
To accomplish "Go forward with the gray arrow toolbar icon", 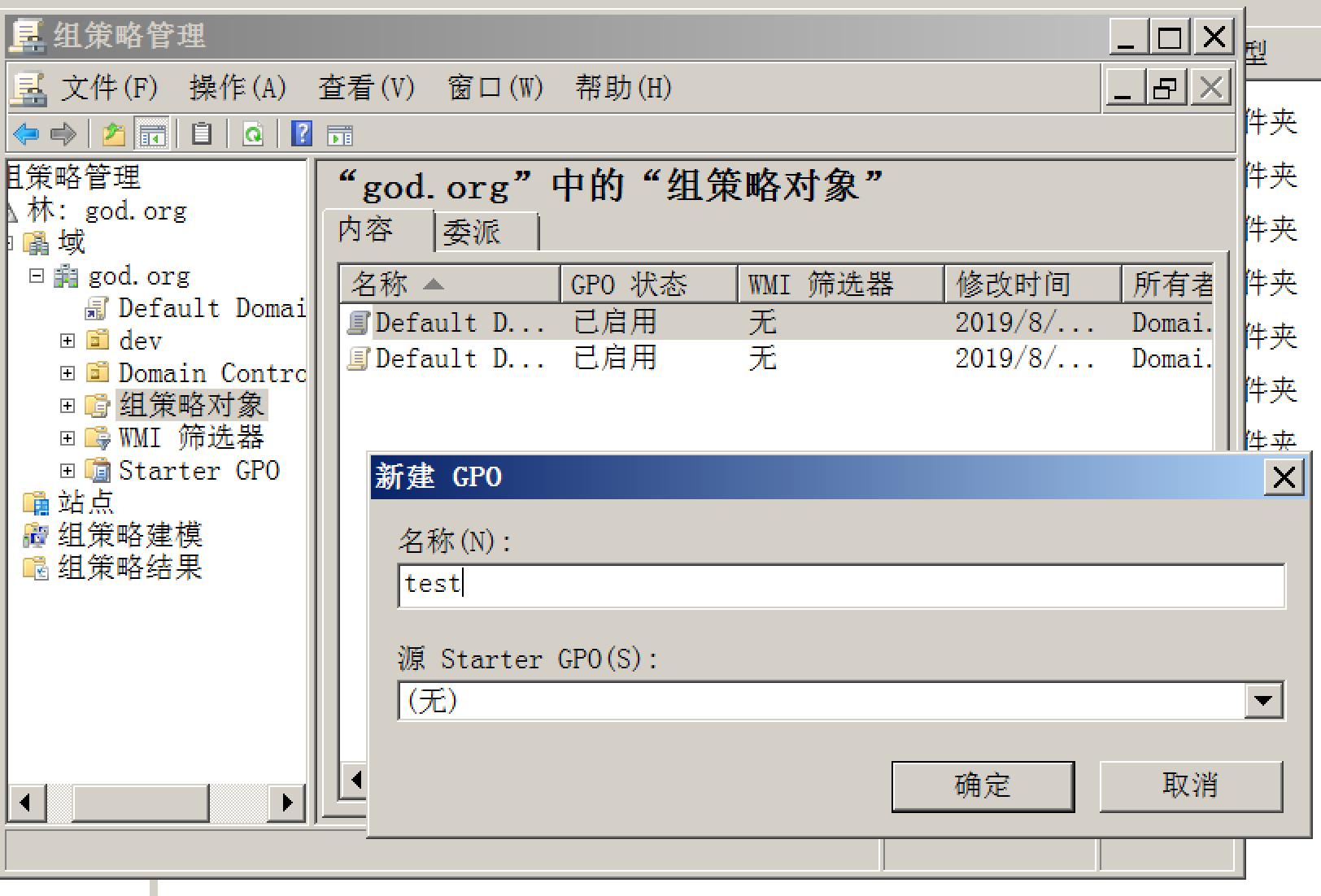I will [63, 133].
